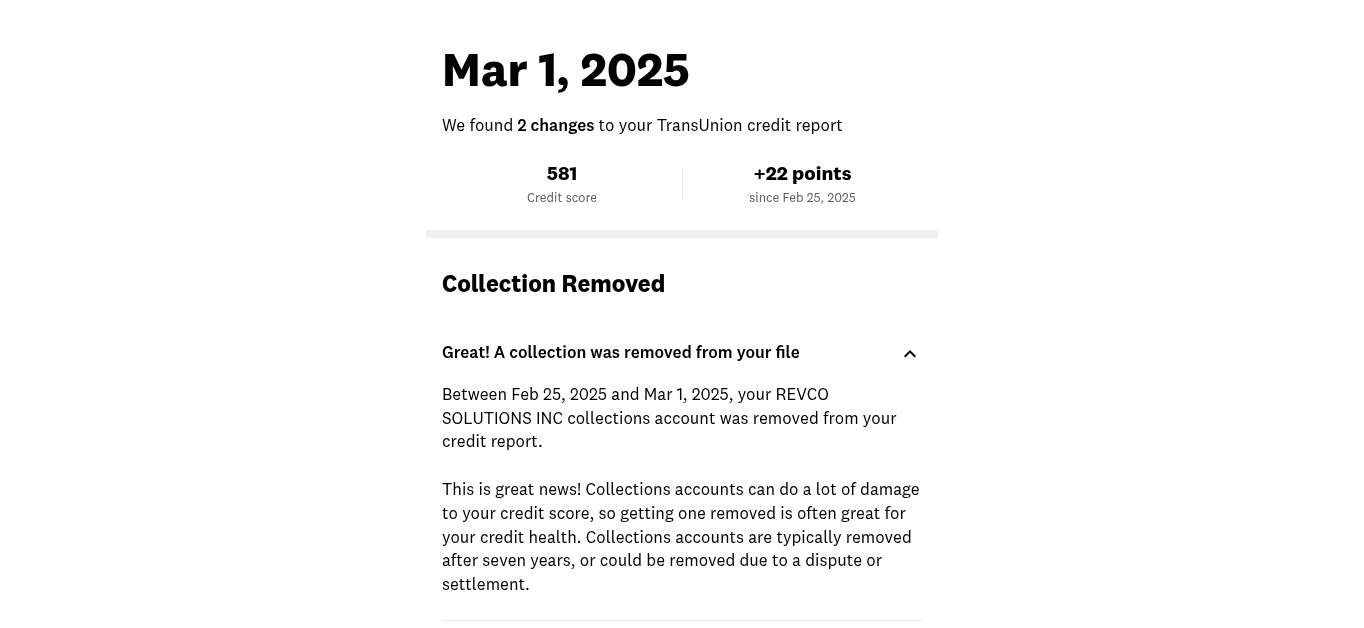The height and width of the screenshot is (628, 1364).
Task: Click the 'Great! A collection was removed' header
Action: click(x=621, y=352)
